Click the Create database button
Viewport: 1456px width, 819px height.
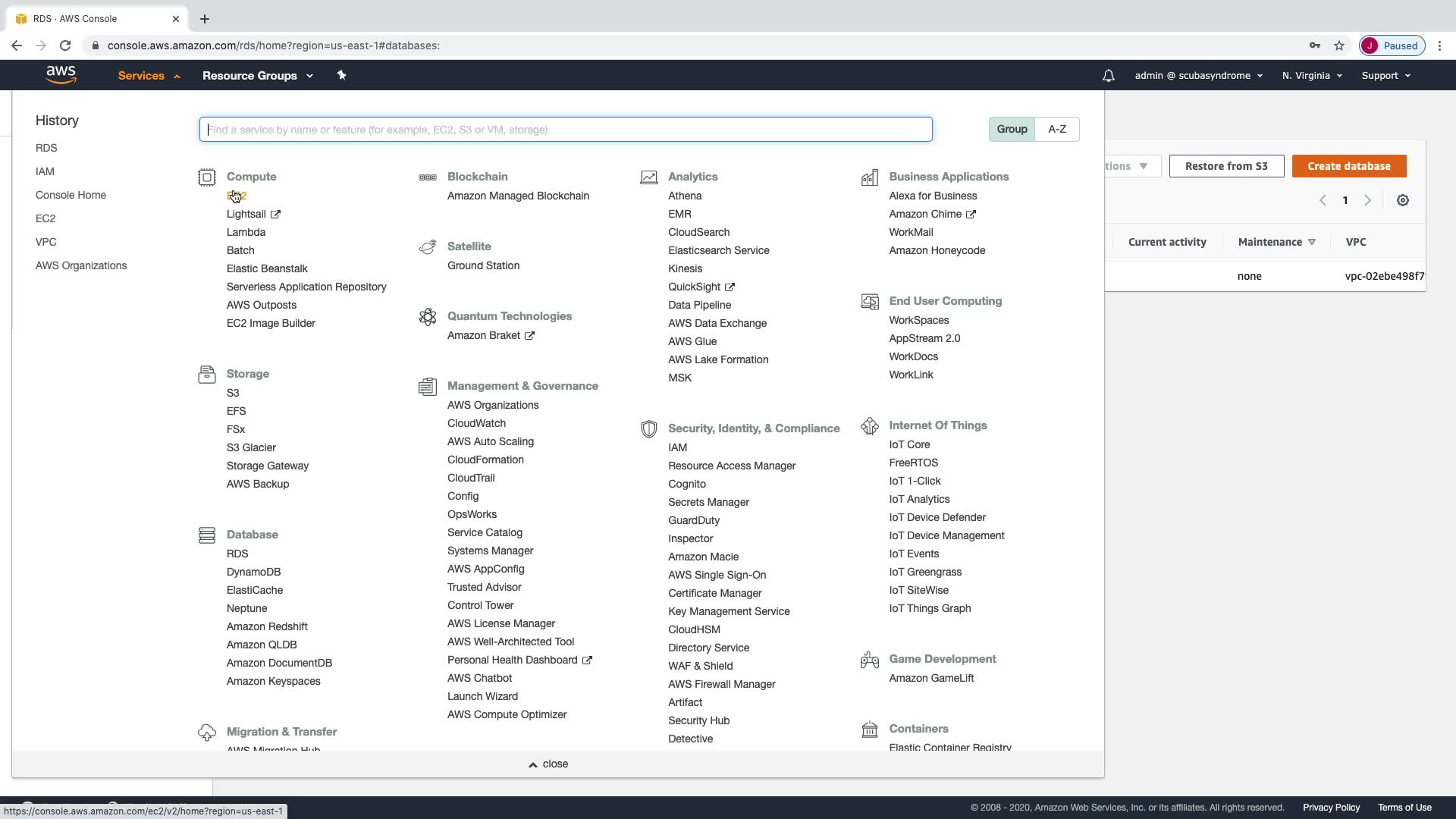1348,166
